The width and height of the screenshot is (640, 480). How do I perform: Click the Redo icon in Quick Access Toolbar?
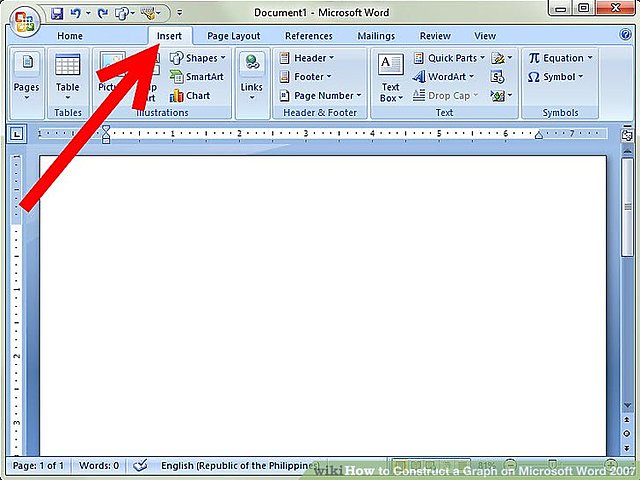pyautogui.click(x=102, y=13)
